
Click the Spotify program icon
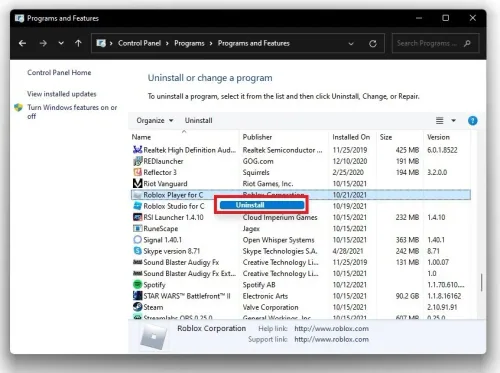137,284
